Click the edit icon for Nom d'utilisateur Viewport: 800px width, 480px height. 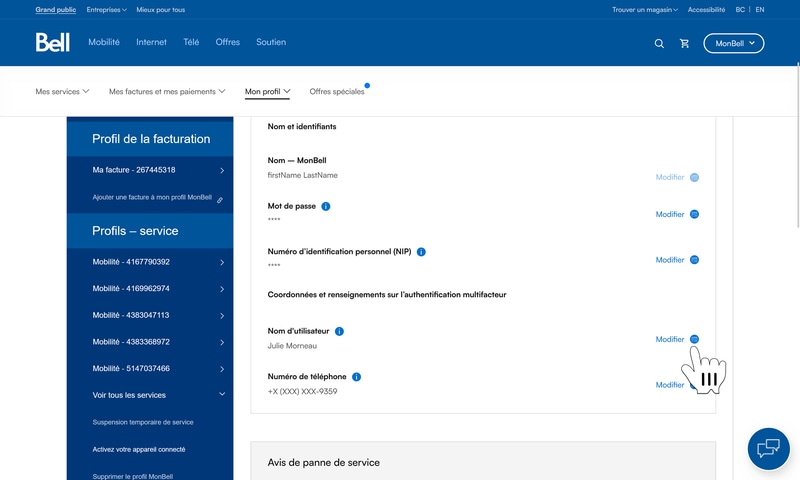[694, 339]
